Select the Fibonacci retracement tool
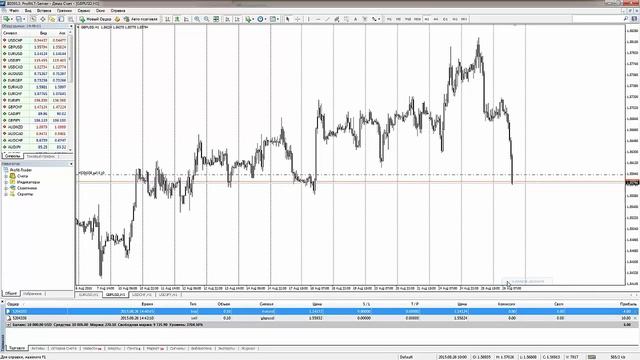The image size is (640, 360). (x=346, y=19)
